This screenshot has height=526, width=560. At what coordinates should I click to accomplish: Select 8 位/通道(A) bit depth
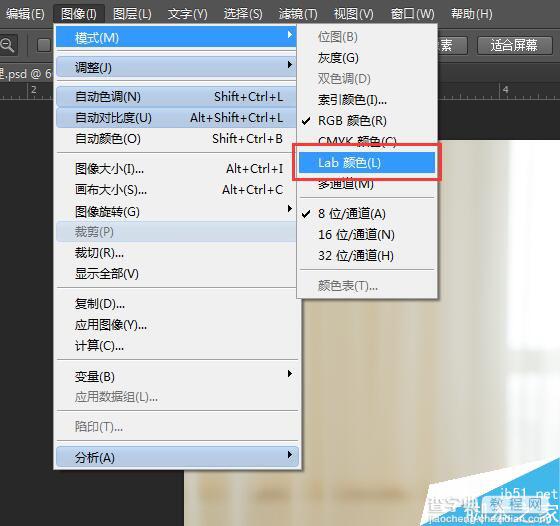click(367, 214)
